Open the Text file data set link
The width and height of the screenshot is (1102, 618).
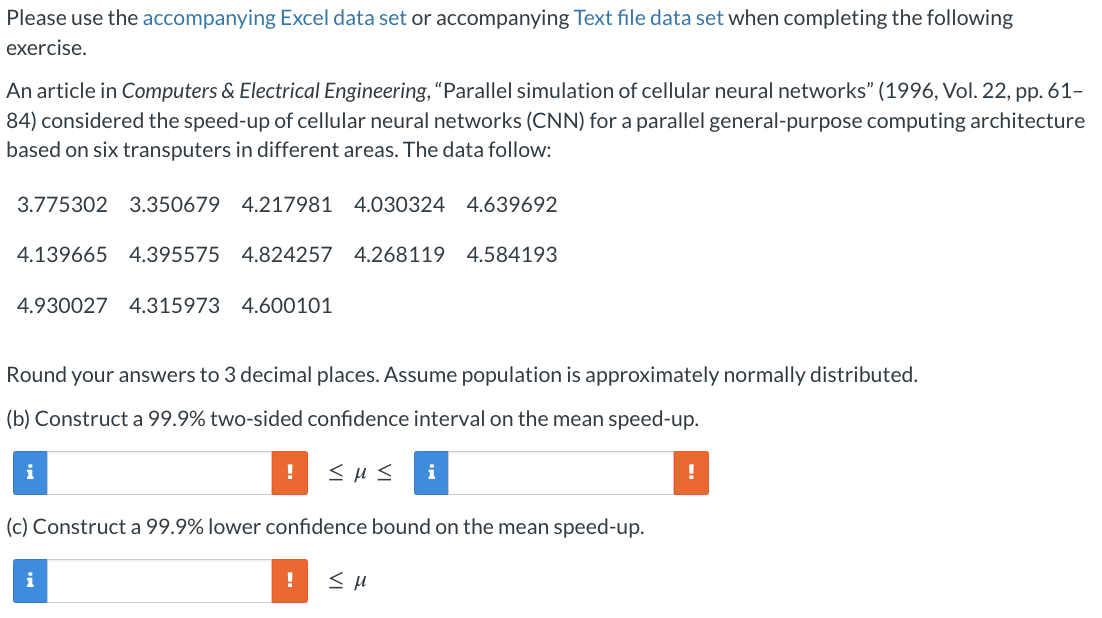pos(648,18)
